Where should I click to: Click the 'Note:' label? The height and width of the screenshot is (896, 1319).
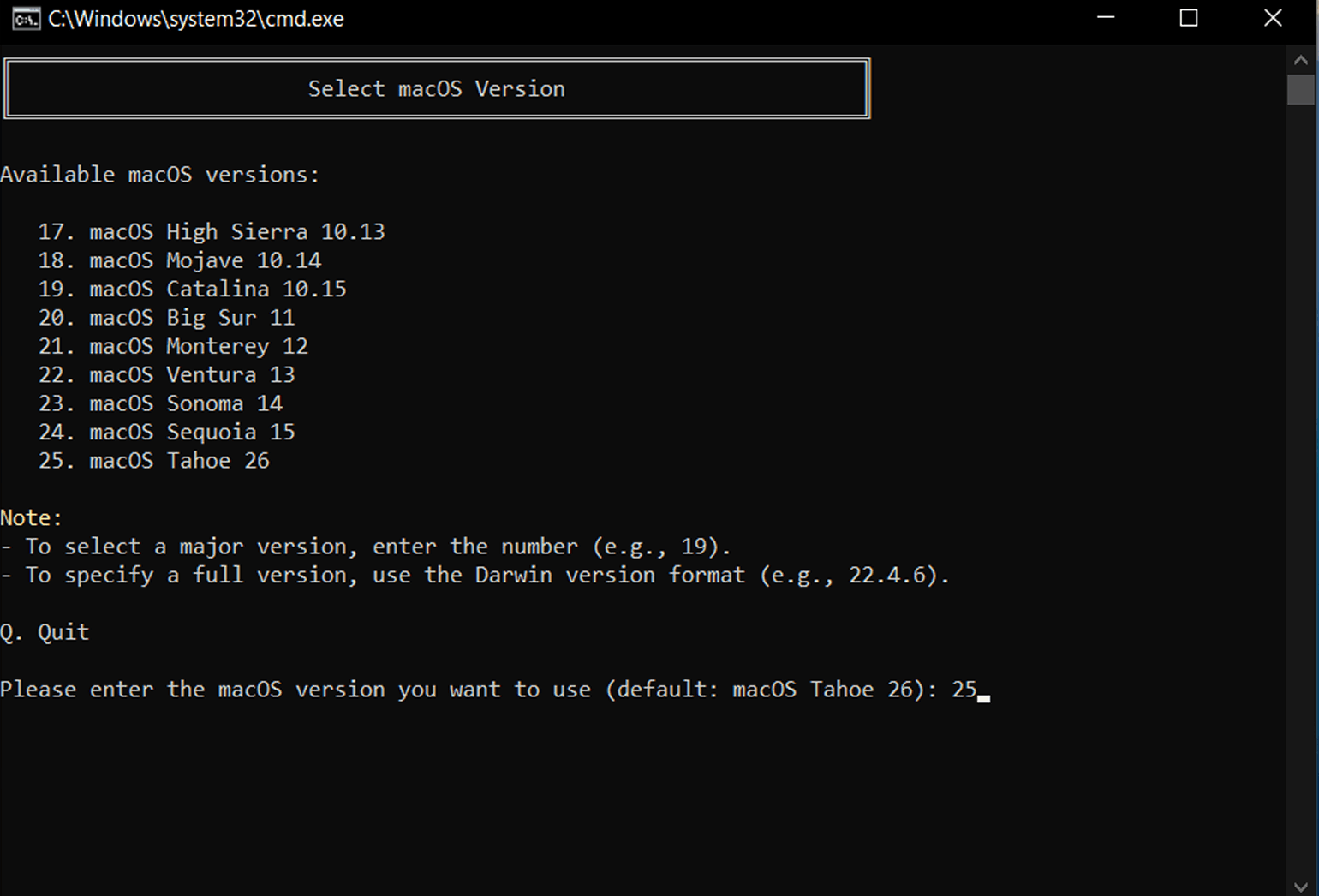[32, 518]
